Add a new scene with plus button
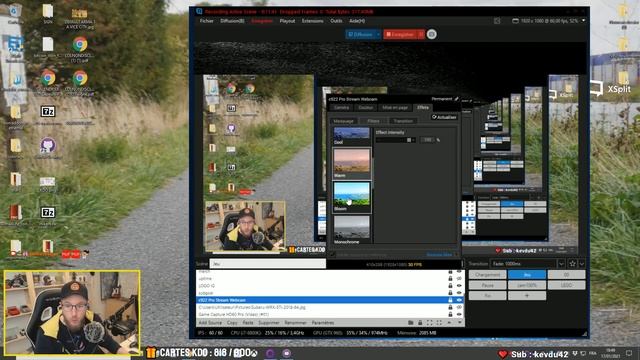This screenshot has height=360, width=640. click(x=527, y=296)
